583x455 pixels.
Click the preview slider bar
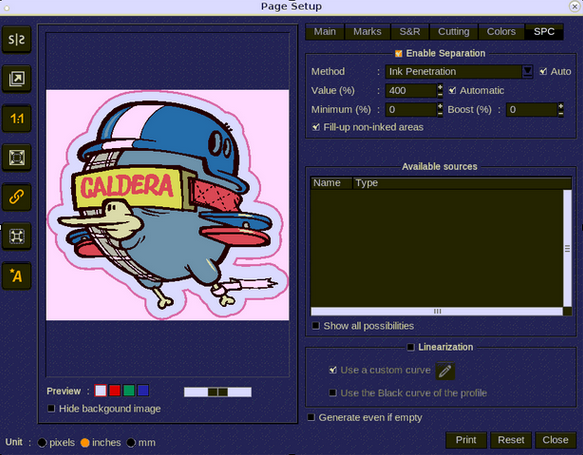[x=218, y=392]
